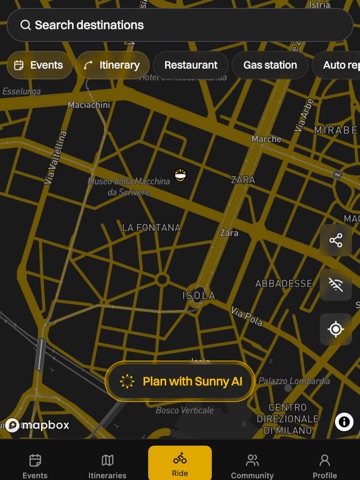Open the Profile tab
The width and height of the screenshot is (360, 480).
[325, 466]
